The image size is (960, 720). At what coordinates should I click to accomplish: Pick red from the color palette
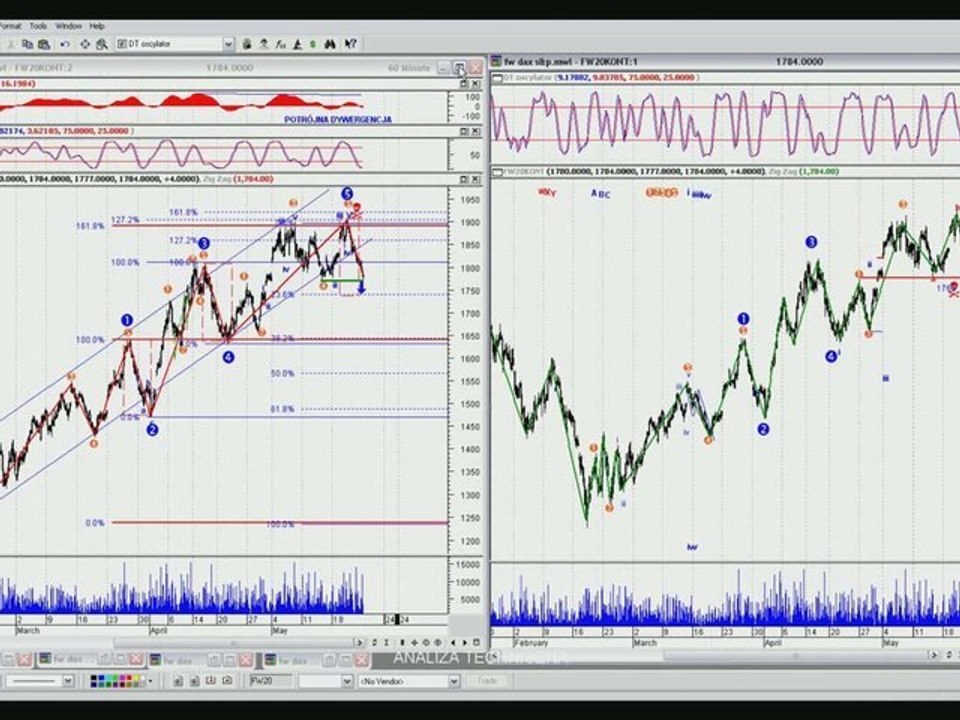[x=130, y=678]
